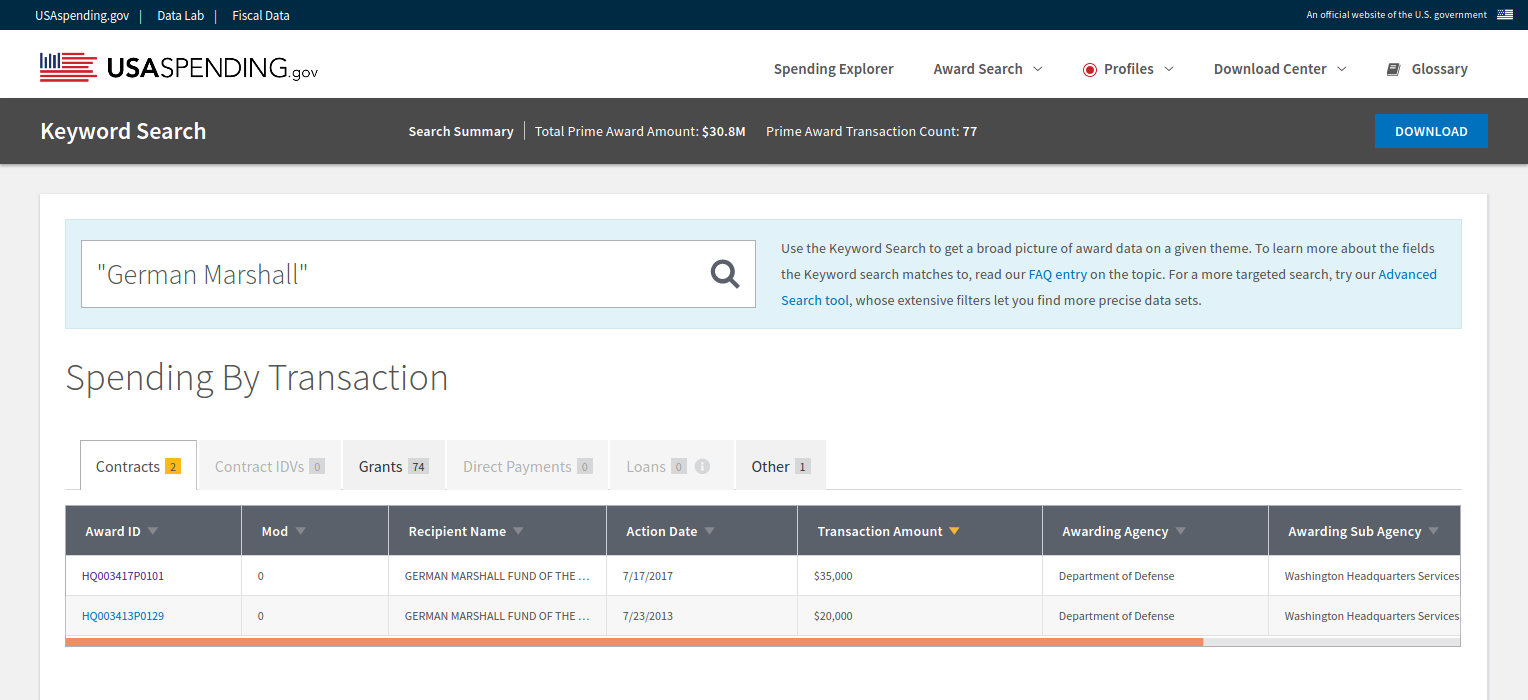
Task: Click the USAspending.gov logo
Action: [179, 67]
